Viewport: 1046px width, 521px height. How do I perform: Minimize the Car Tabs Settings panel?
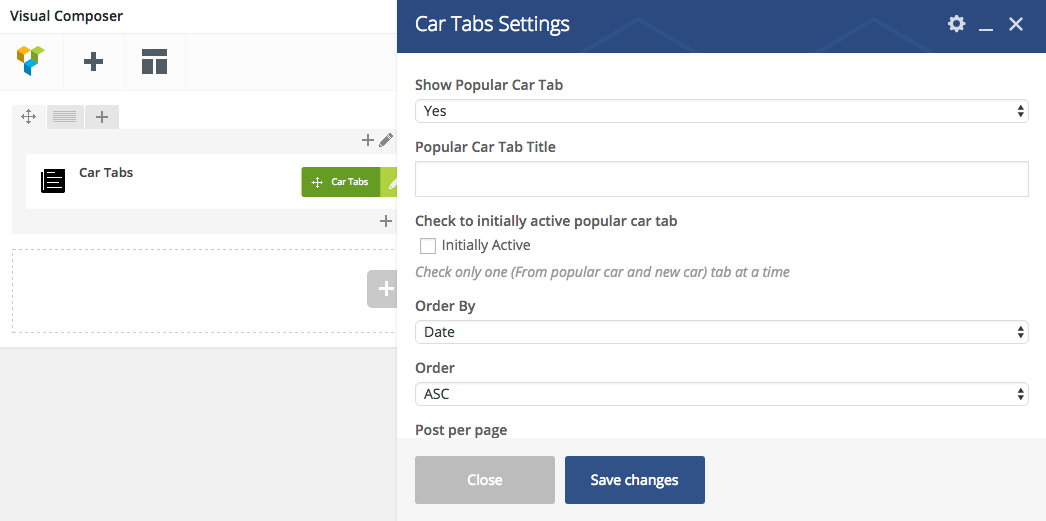[x=986, y=25]
